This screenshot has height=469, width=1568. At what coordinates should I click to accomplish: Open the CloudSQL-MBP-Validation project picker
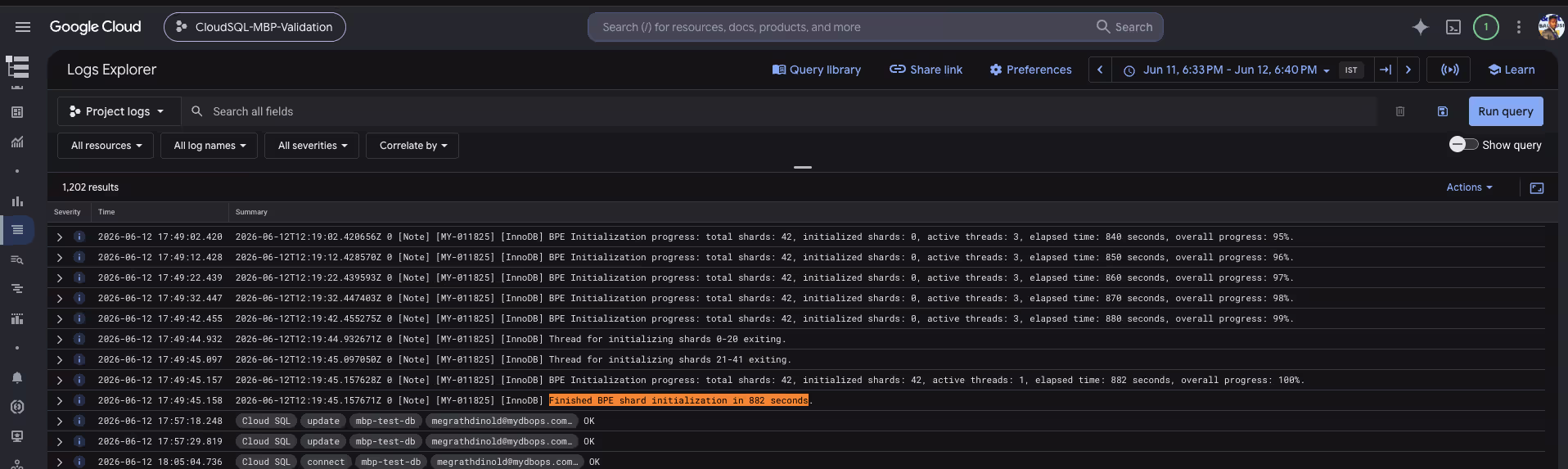click(255, 27)
